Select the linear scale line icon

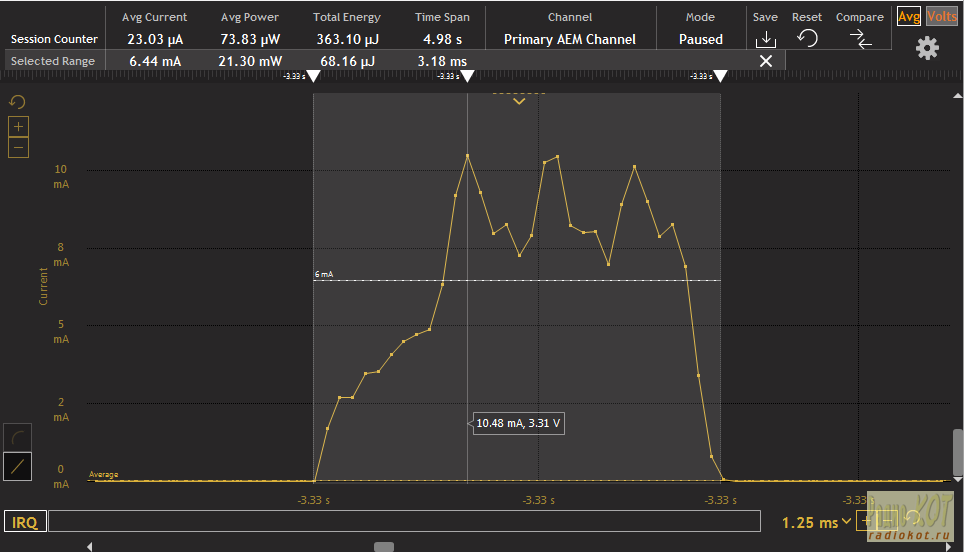(x=18, y=465)
